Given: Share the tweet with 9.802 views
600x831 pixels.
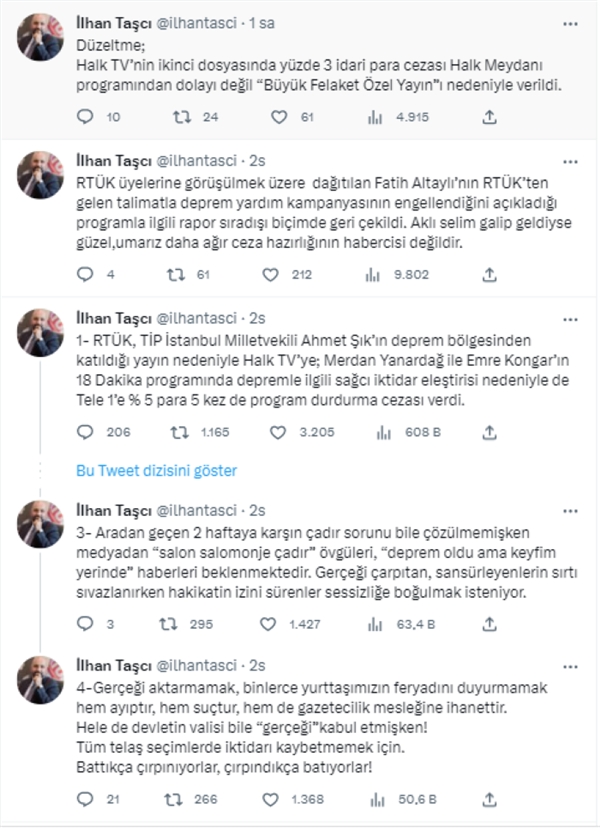Looking at the screenshot, I should pyautogui.click(x=489, y=275).
